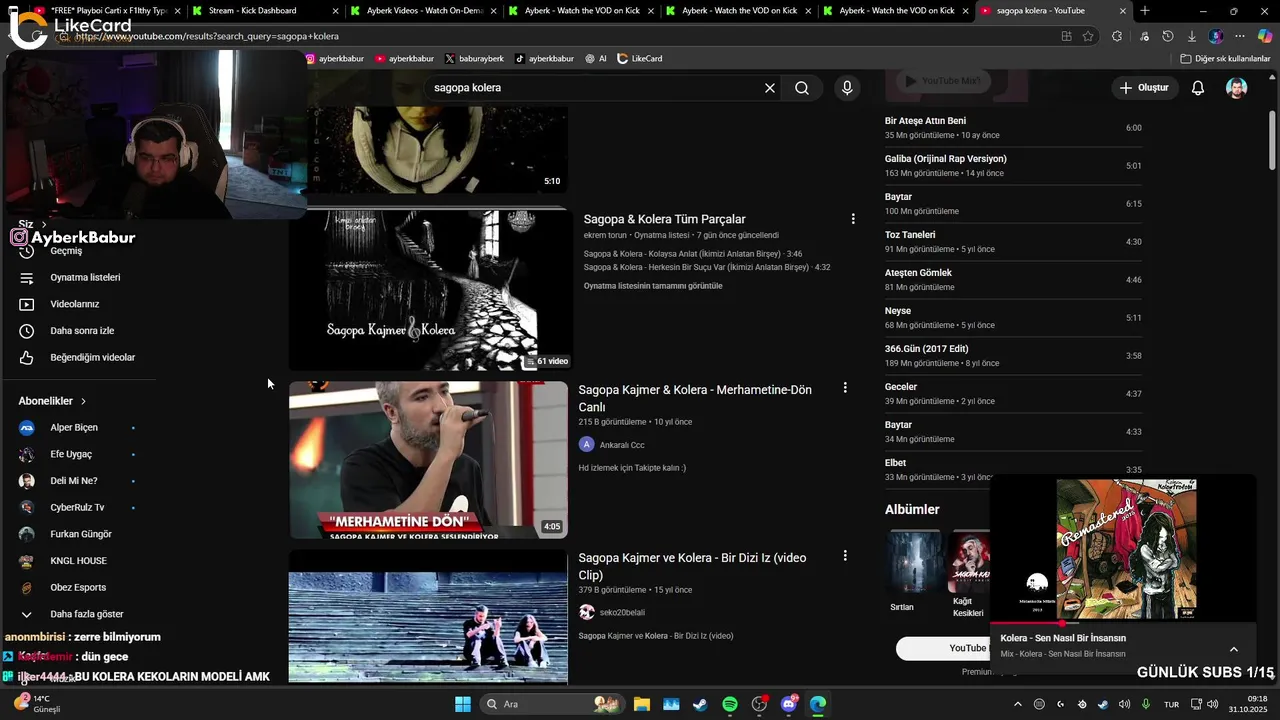
Task: Play Neyse track
Action: point(1013,318)
